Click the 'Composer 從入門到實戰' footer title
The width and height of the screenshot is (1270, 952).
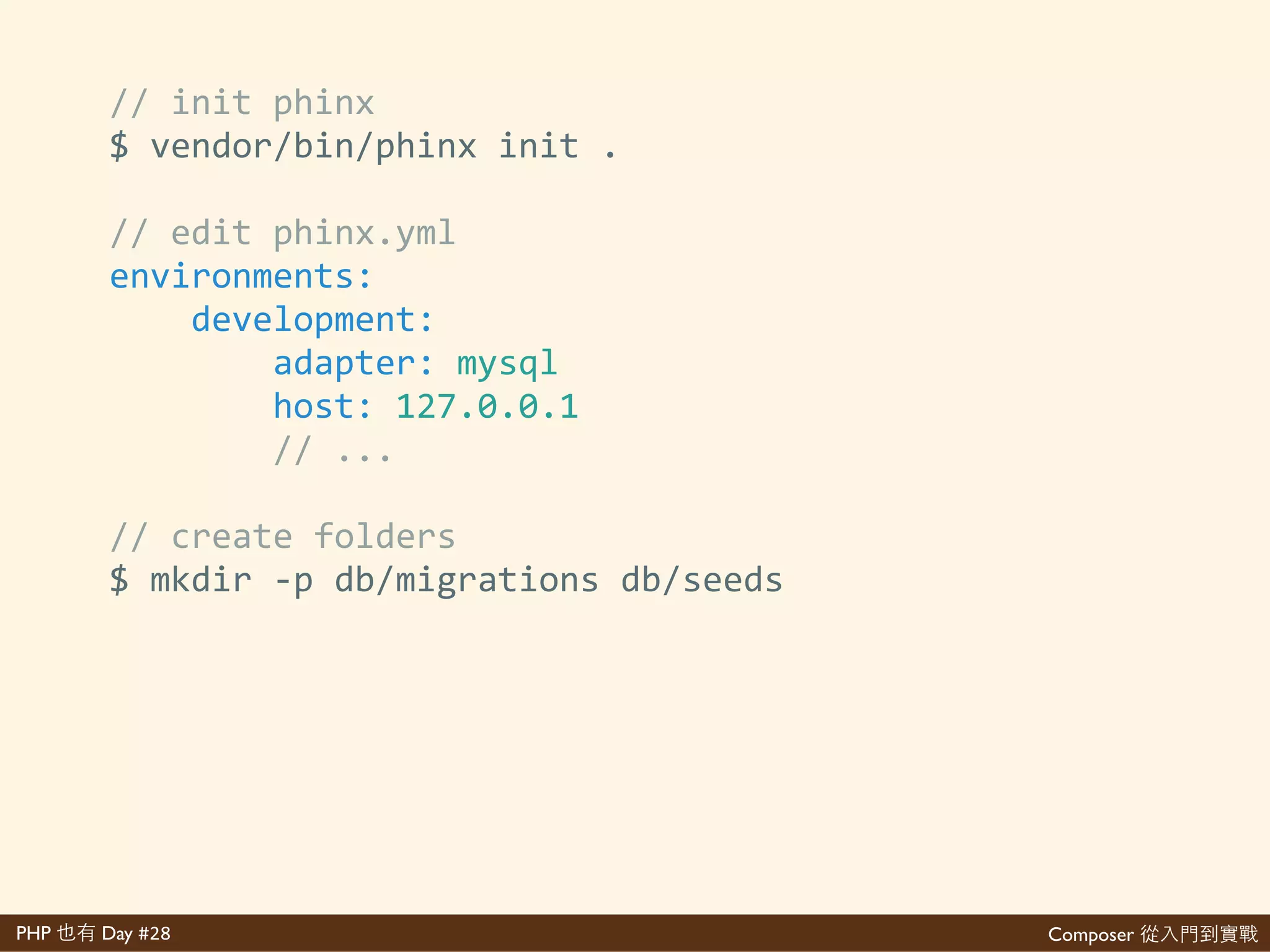(1153, 934)
